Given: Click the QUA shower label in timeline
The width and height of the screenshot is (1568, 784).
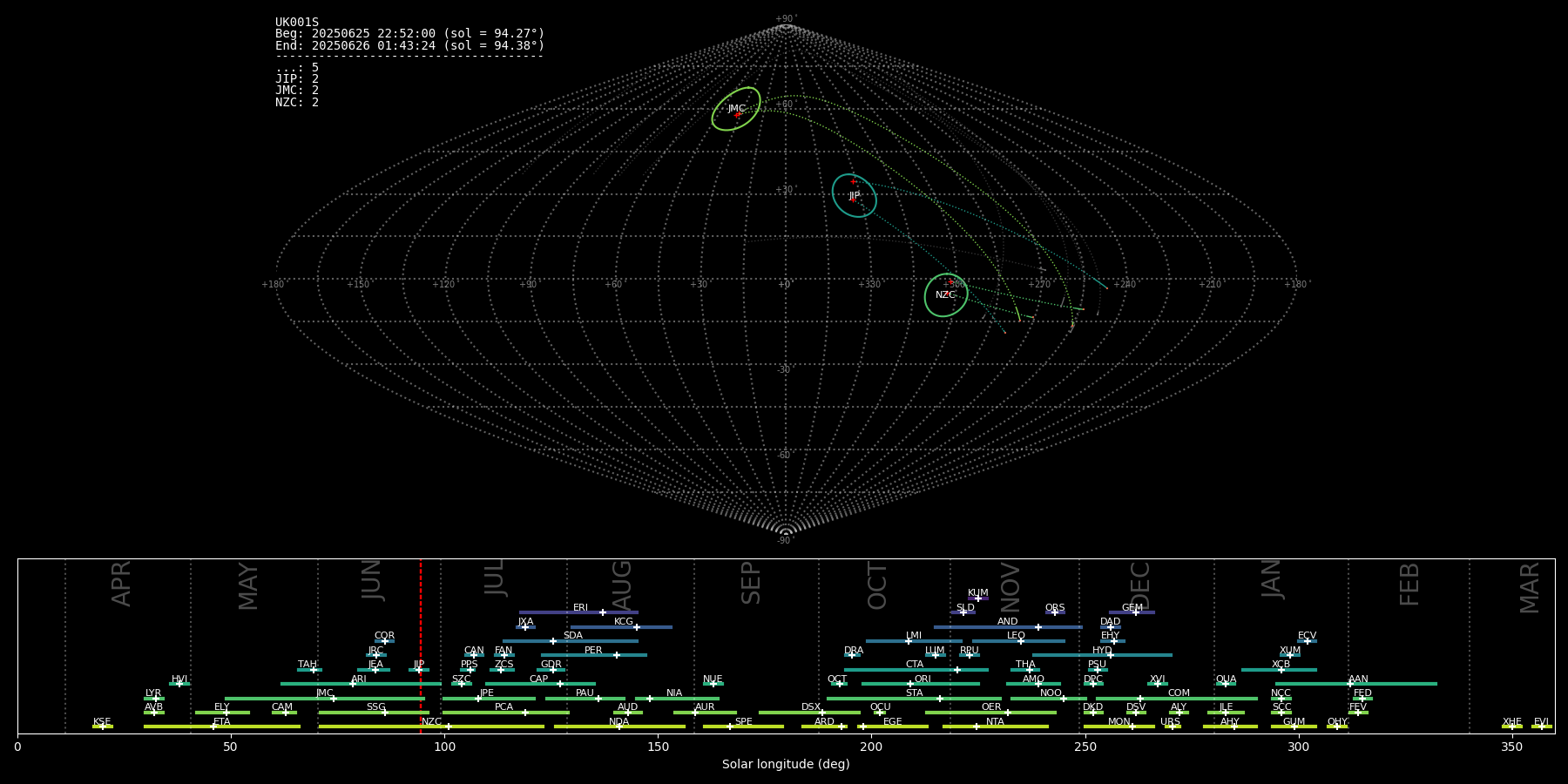Looking at the screenshot, I should point(1227,679).
